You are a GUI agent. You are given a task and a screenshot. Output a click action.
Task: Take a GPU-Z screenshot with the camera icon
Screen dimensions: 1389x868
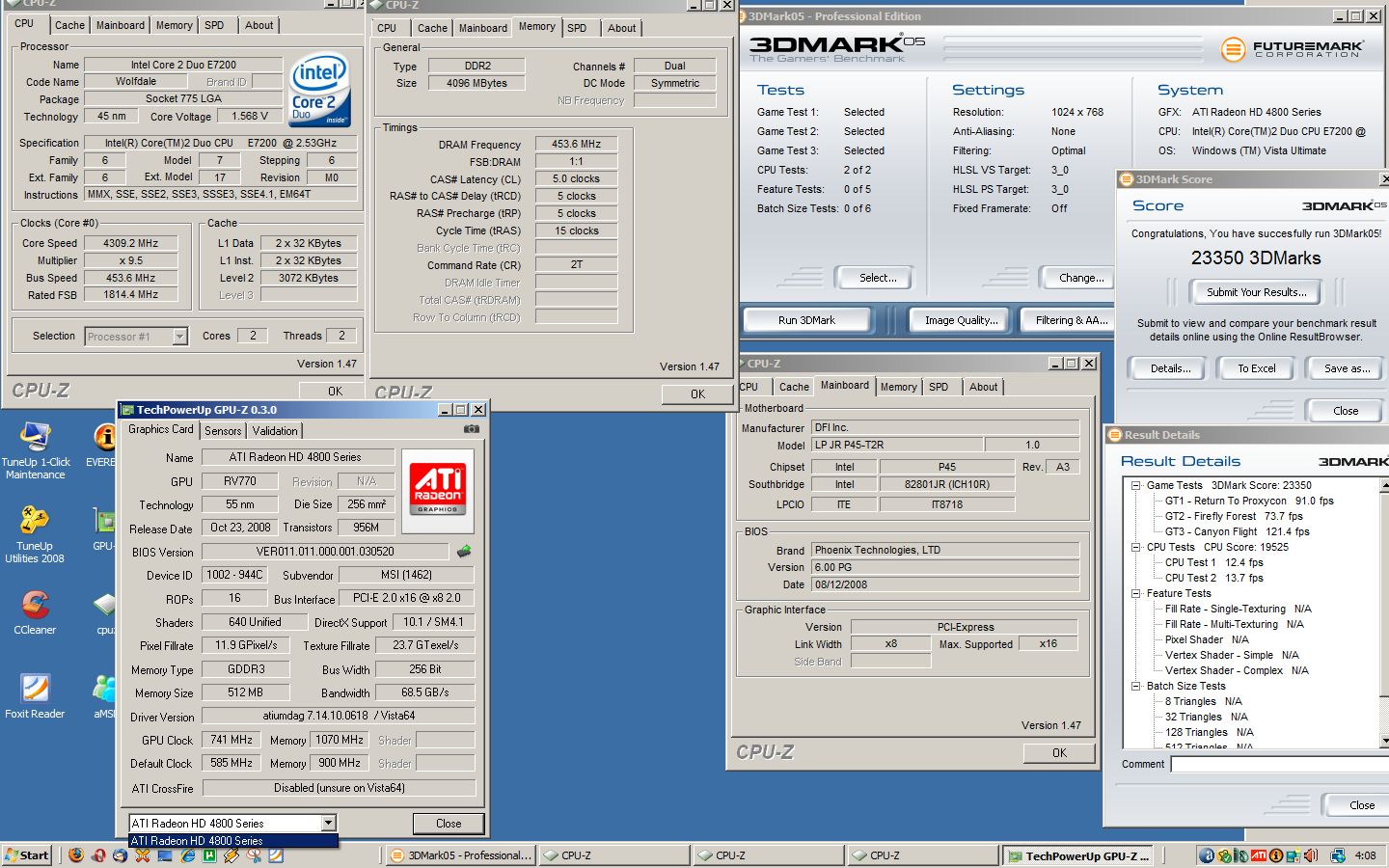tap(472, 429)
